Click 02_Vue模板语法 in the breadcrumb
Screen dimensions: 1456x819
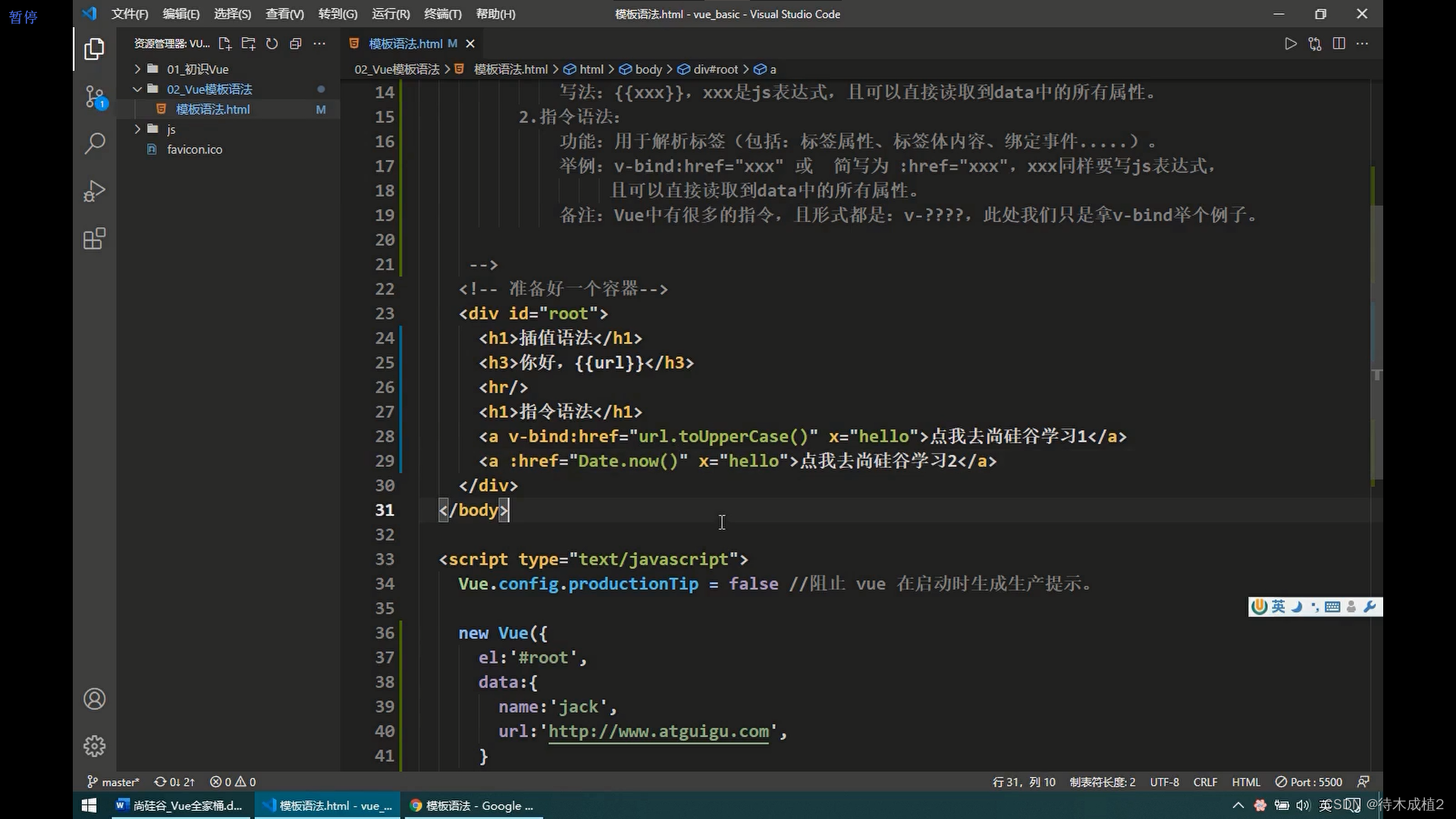click(x=397, y=69)
